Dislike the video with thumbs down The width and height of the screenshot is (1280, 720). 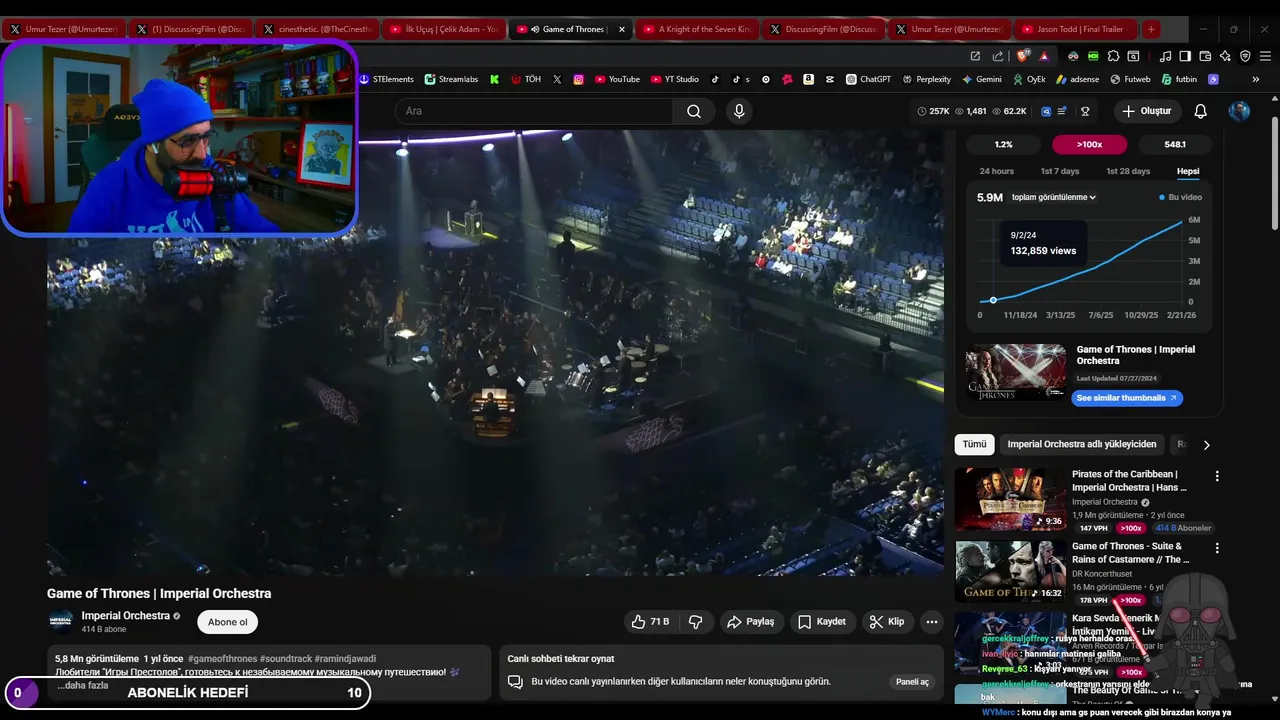pos(695,622)
